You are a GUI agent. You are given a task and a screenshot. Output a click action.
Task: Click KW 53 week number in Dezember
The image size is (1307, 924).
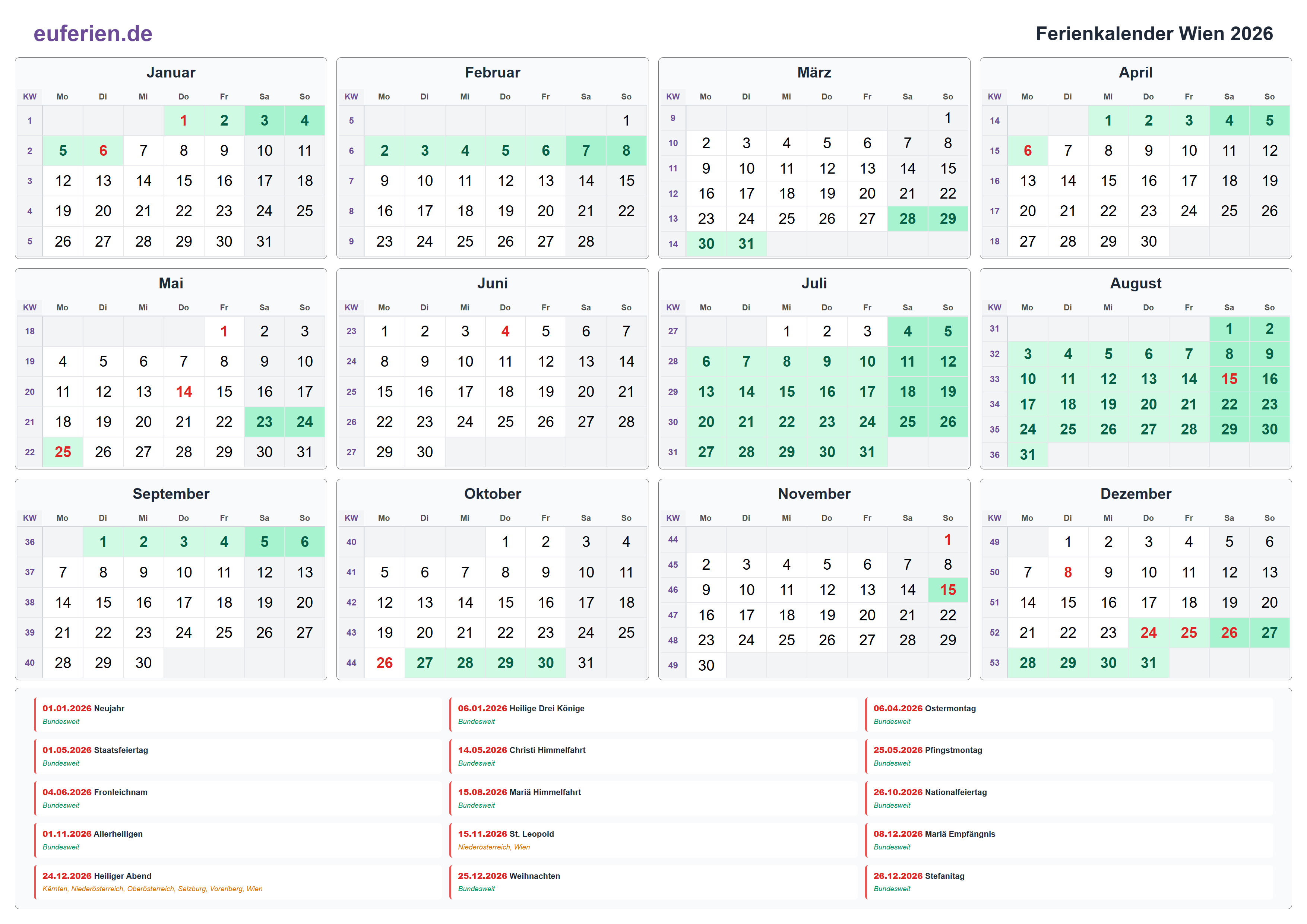[994, 663]
